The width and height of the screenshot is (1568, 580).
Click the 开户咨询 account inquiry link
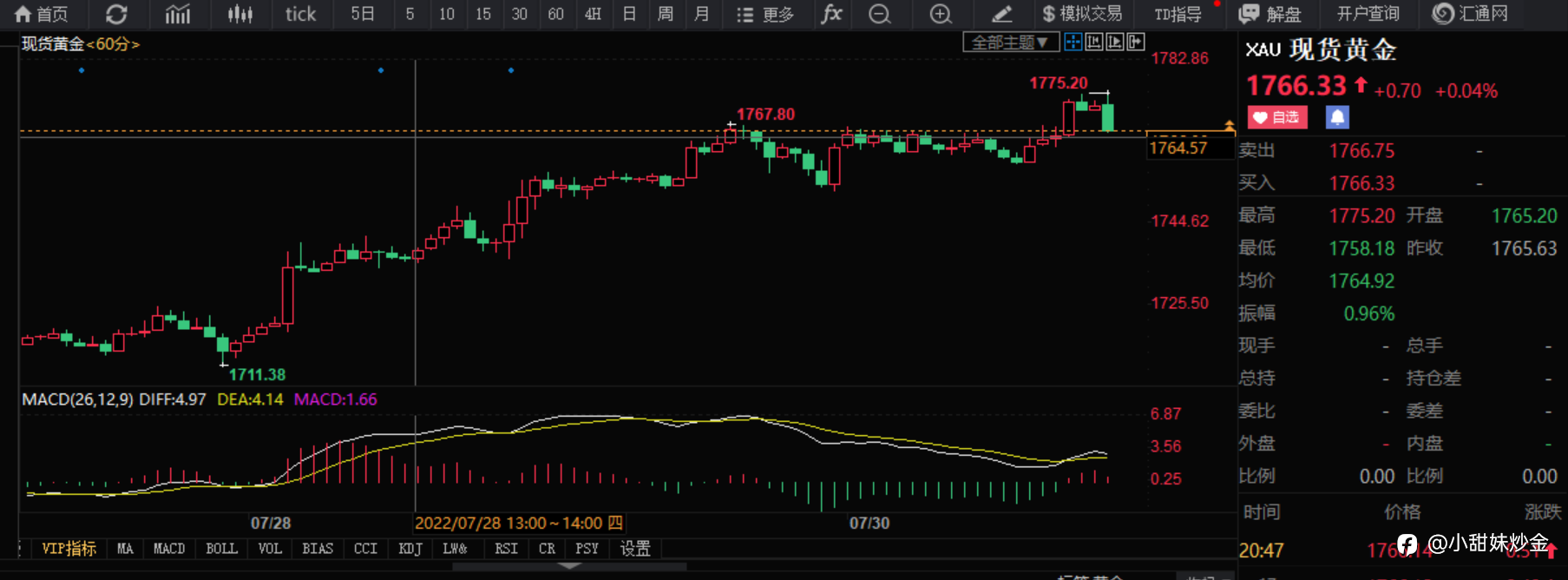coord(1368,14)
